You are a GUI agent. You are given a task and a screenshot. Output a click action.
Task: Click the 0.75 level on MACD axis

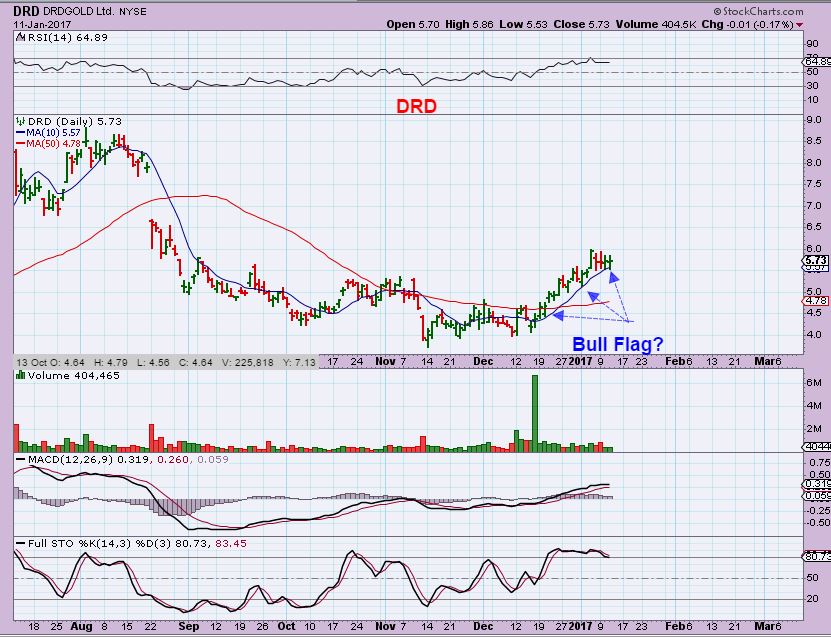click(x=820, y=463)
